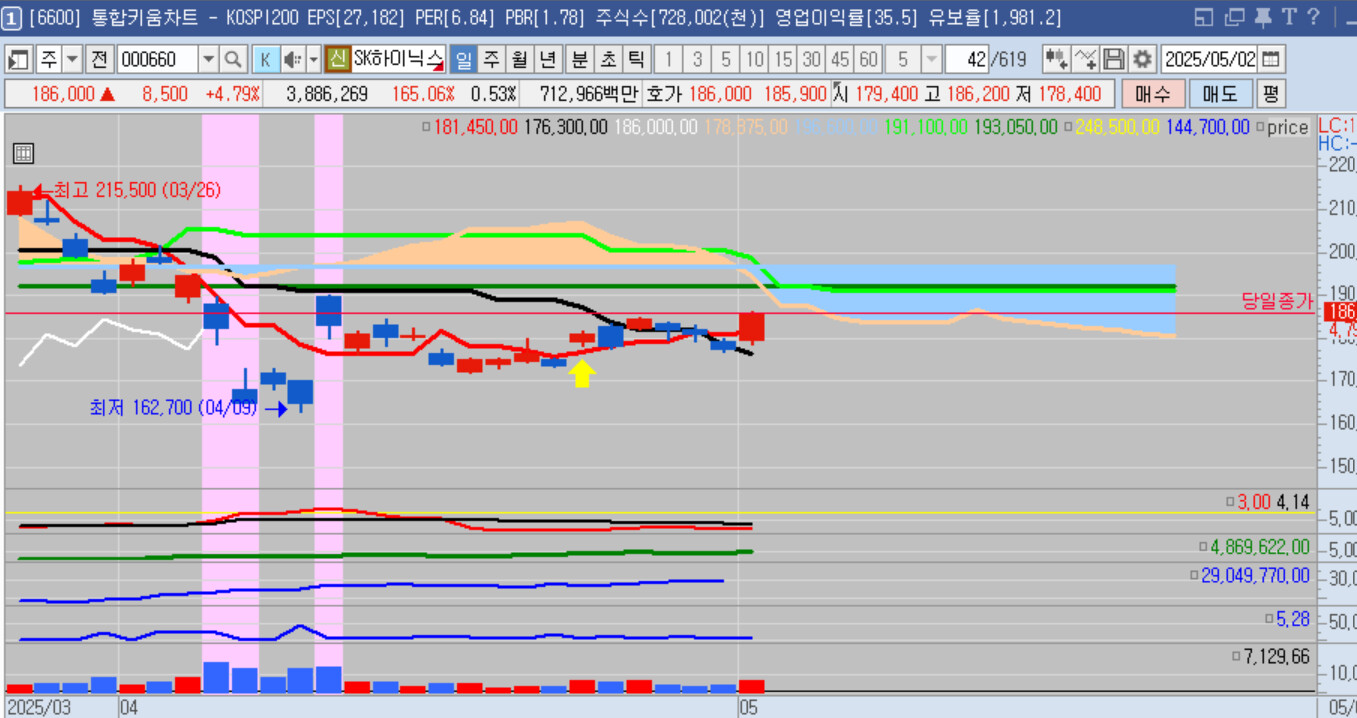Click the save chart floppy disk icon
The width and height of the screenshot is (1357, 718).
point(1114,59)
